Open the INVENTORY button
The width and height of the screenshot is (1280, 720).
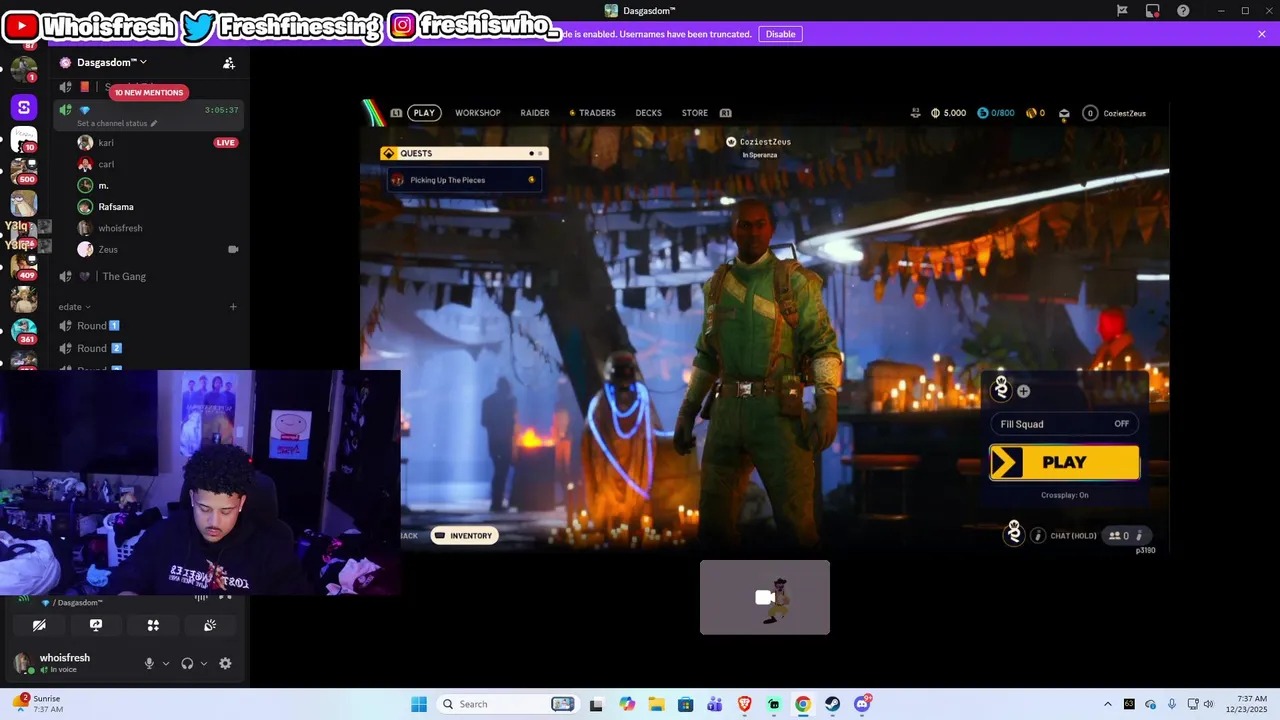coord(463,536)
